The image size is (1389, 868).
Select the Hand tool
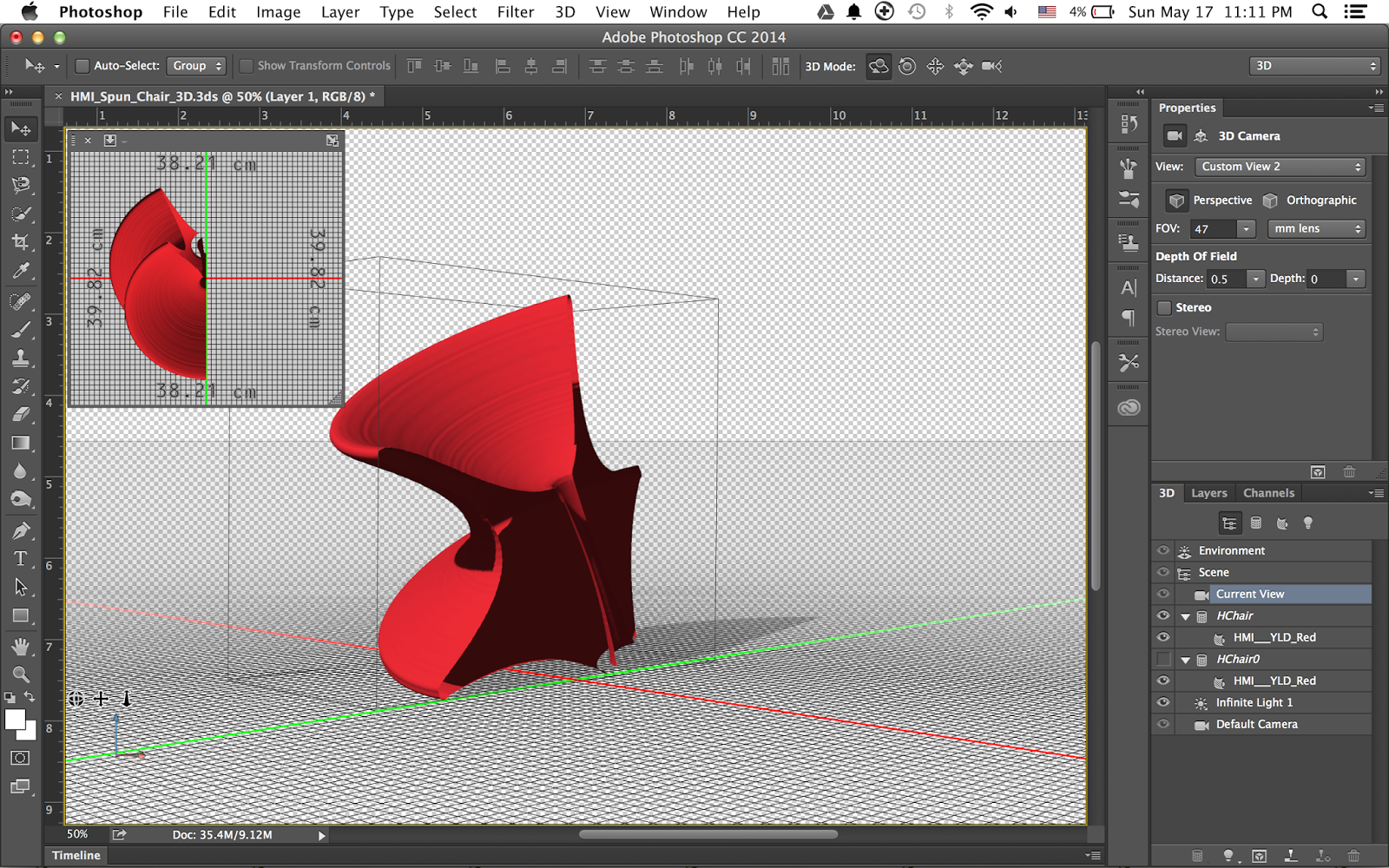click(x=21, y=646)
